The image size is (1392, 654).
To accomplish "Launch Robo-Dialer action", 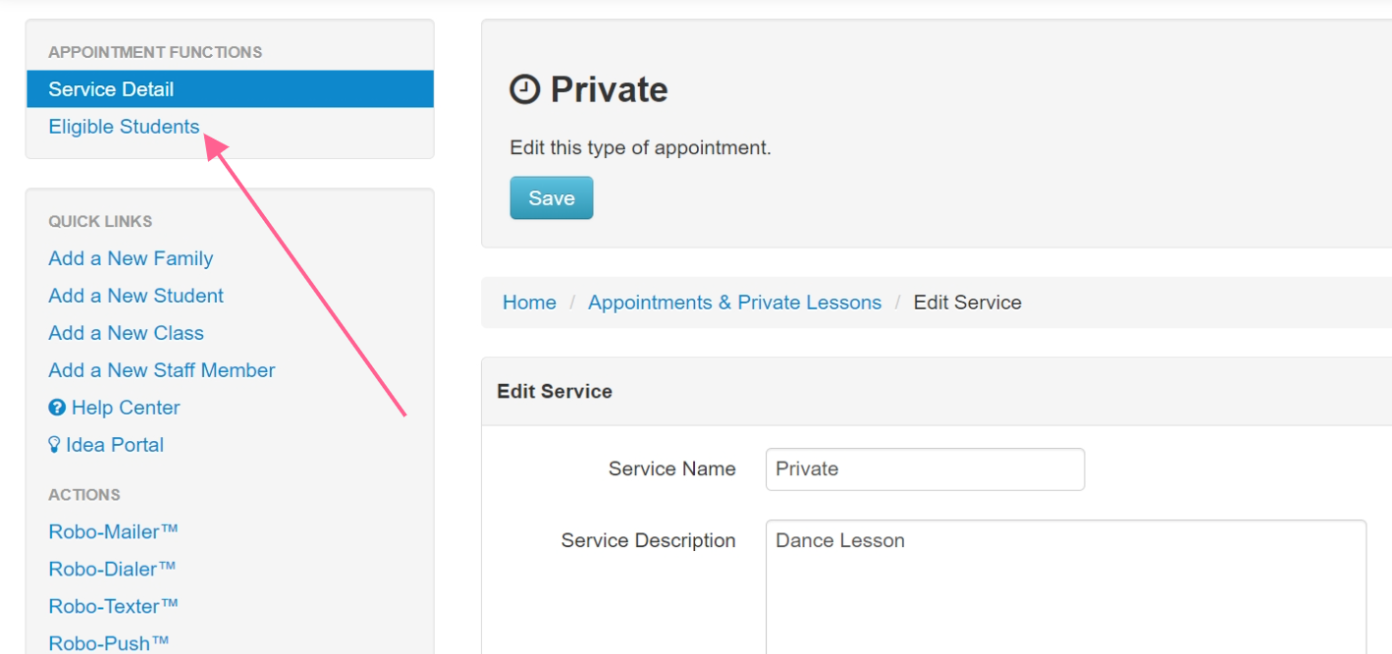I will 112,569.
